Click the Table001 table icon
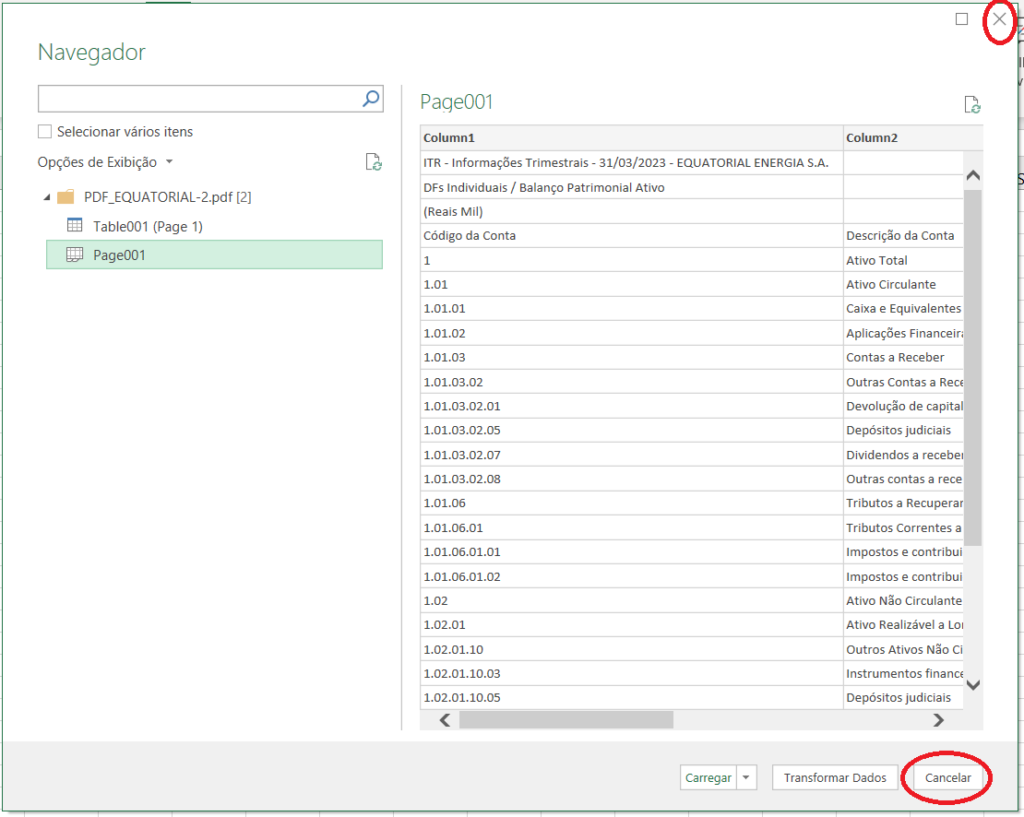The height and width of the screenshot is (817, 1024). 75,225
